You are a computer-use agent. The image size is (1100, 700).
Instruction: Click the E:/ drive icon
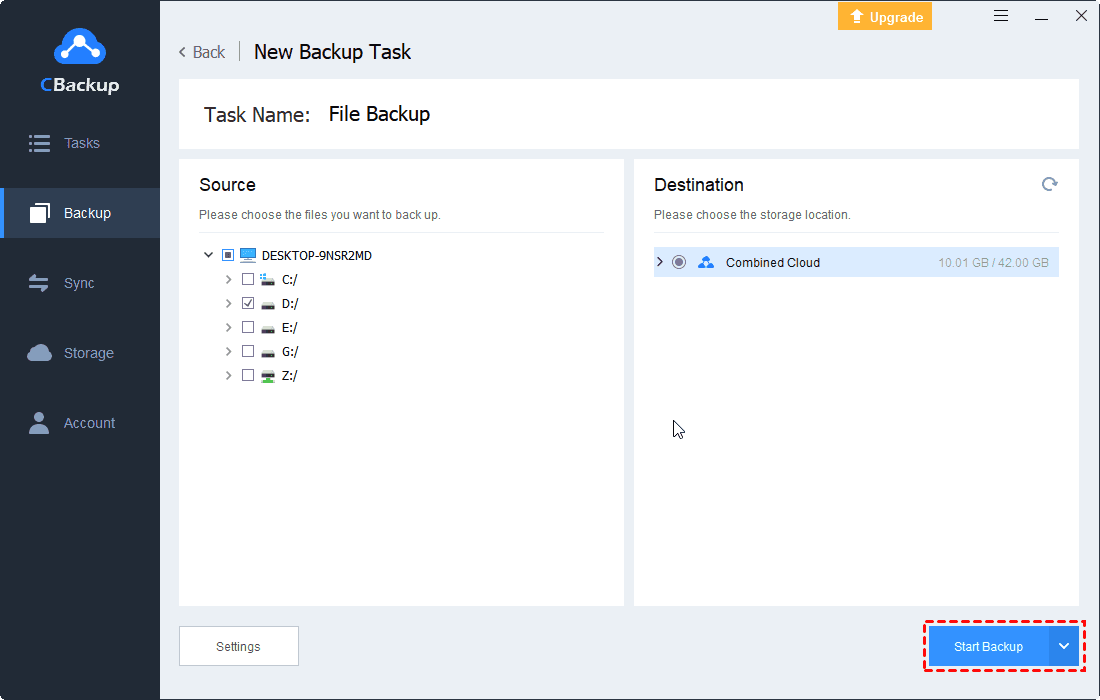(x=267, y=328)
